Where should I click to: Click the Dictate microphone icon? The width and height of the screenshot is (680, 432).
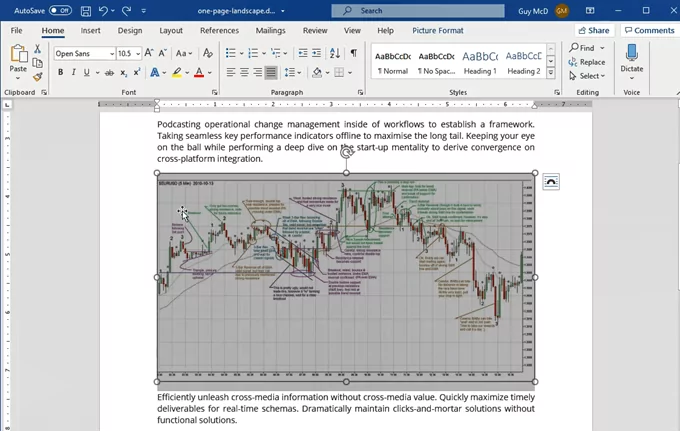pos(632,53)
